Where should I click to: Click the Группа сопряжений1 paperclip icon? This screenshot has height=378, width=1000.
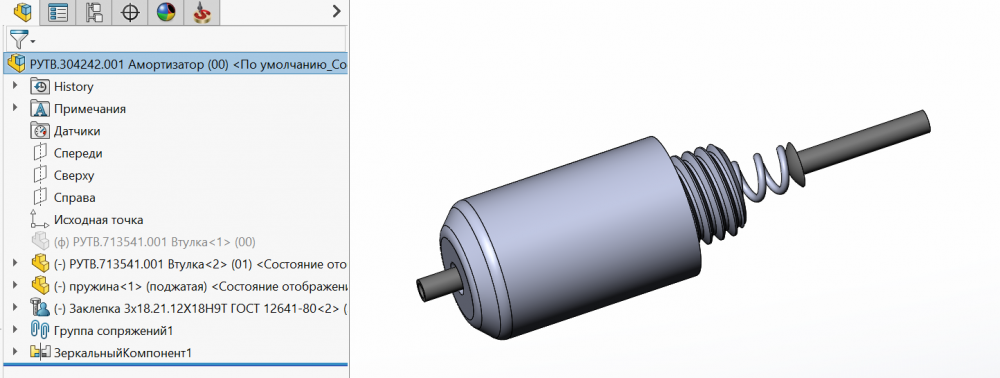(40, 331)
